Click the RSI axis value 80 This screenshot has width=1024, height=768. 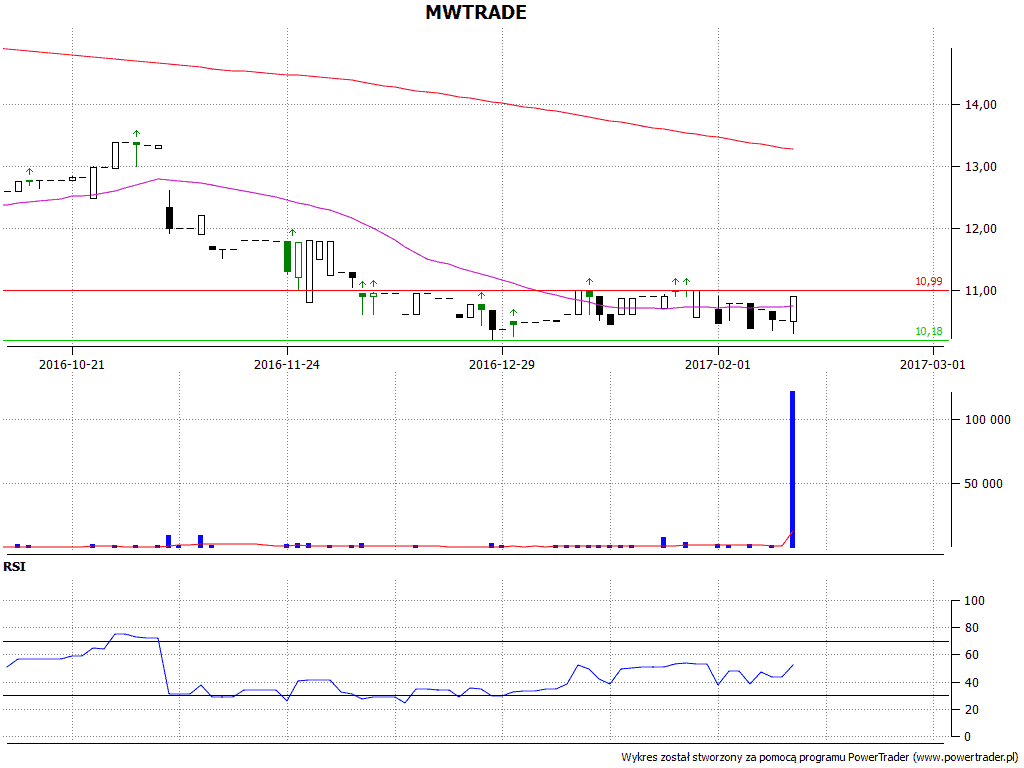pos(973,628)
